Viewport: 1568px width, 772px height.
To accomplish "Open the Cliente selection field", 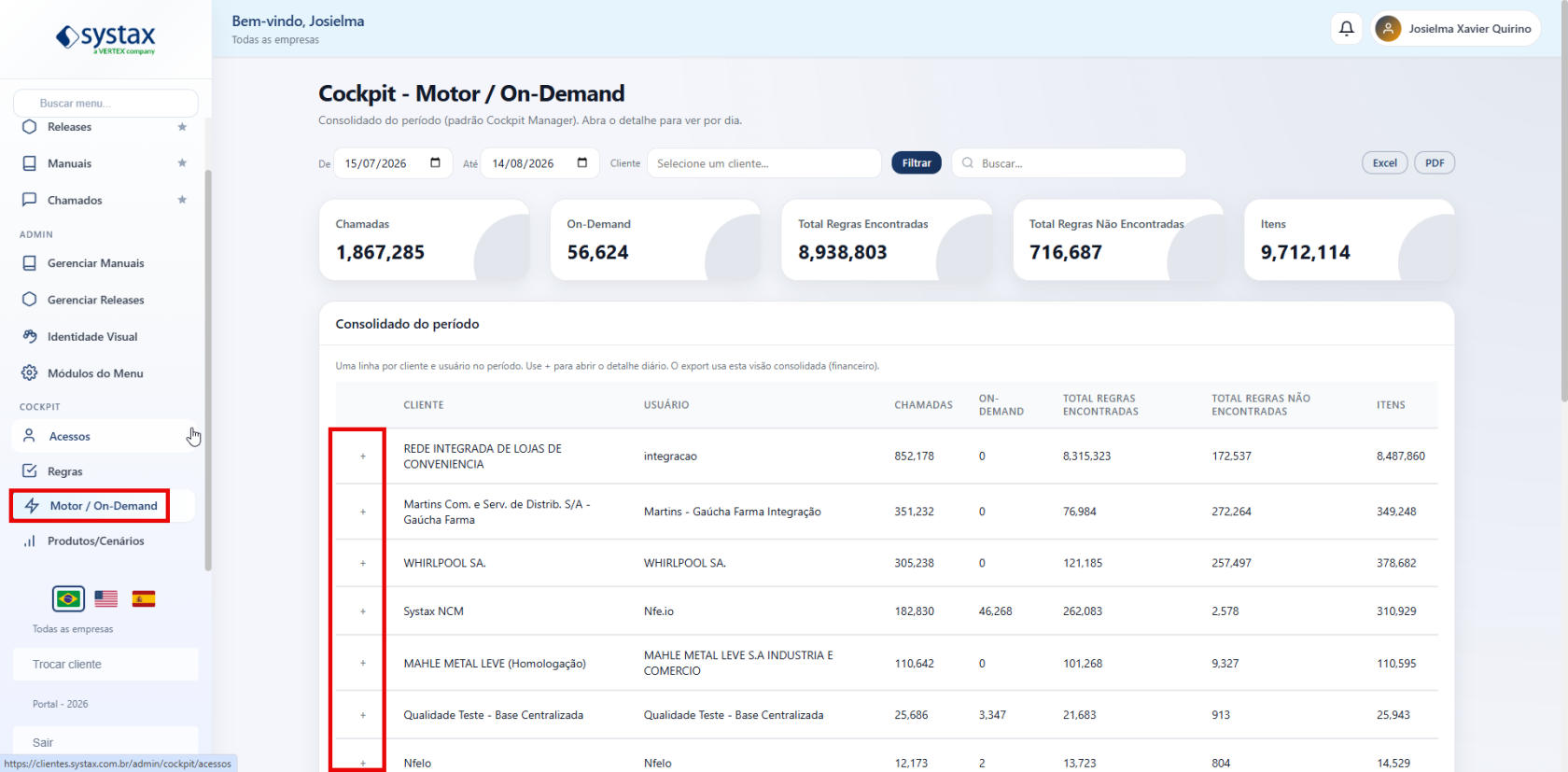I will click(764, 163).
